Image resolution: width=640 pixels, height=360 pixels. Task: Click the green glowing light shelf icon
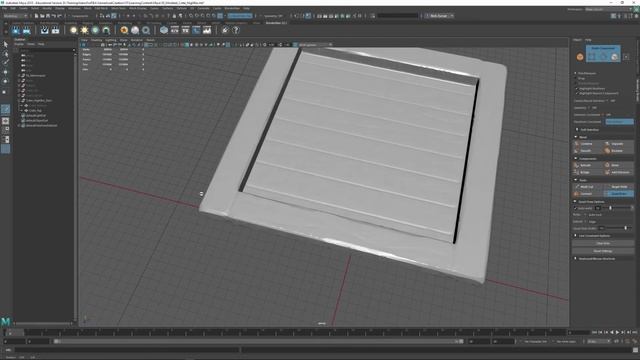[95, 30]
